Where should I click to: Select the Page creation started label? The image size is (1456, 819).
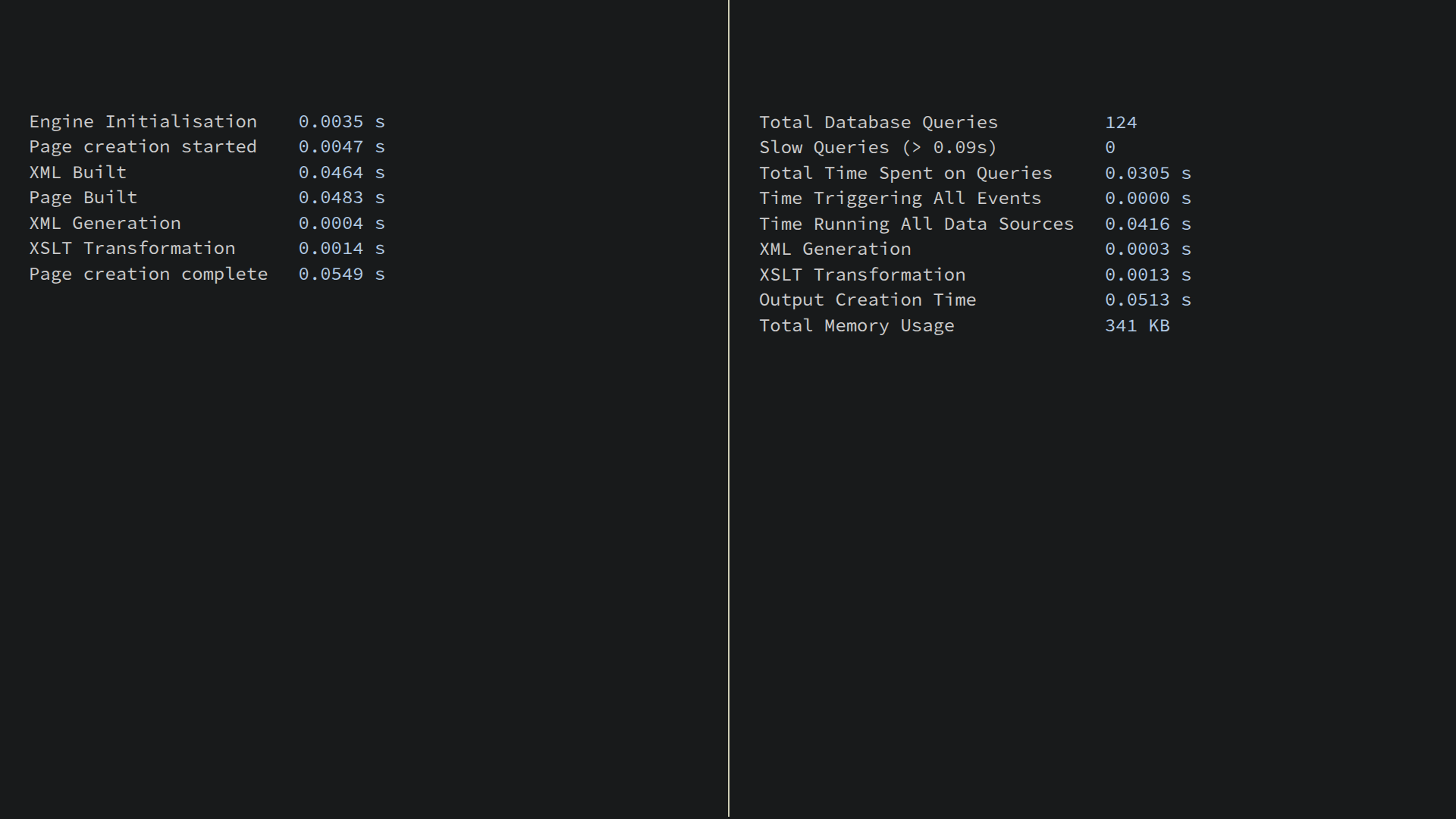(x=143, y=146)
